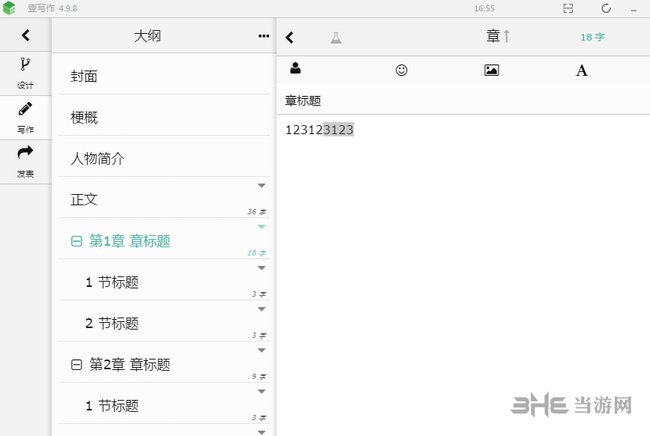The image size is (650, 436).
Task: Open the 设计 design section
Action: [25, 74]
